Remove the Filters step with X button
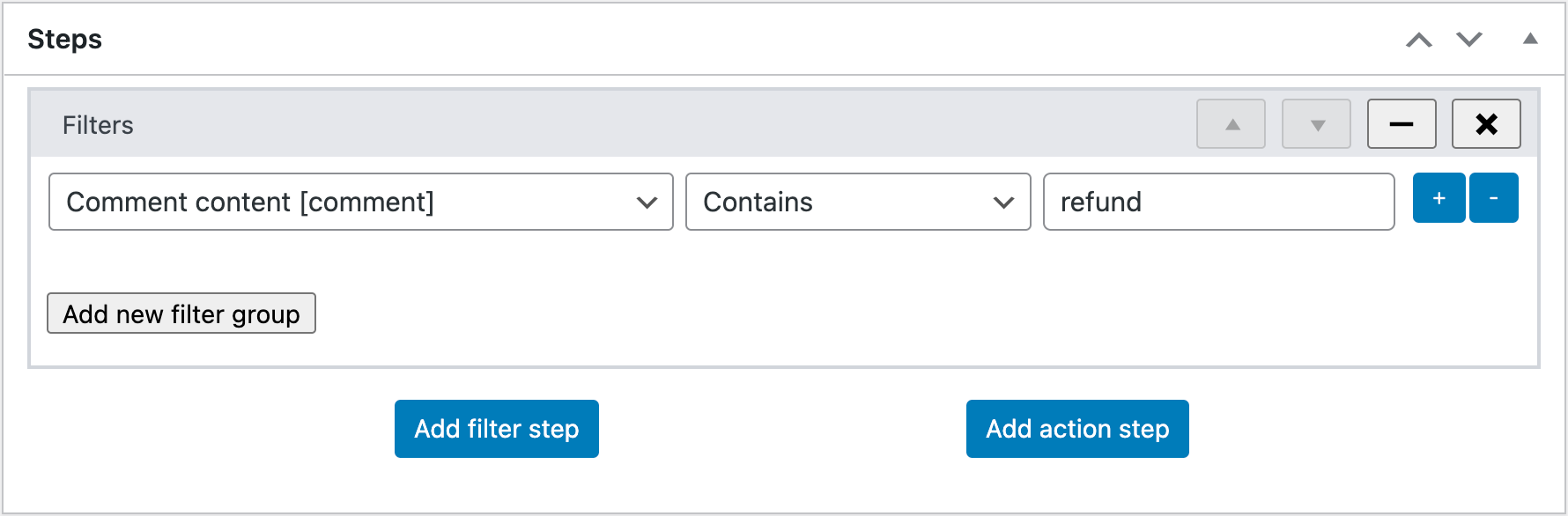Viewport: 1568px width, 516px height. pos(1486,124)
